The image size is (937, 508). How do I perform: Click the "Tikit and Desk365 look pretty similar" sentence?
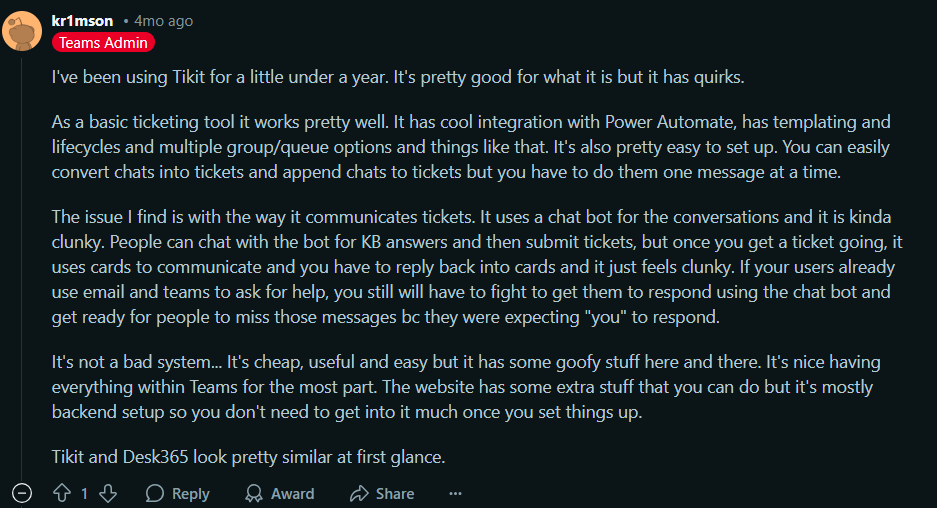click(248, 457)
